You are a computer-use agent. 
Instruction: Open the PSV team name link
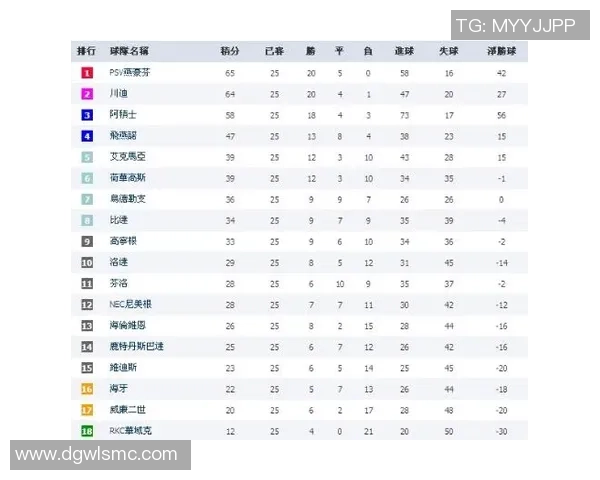(129, 73)
